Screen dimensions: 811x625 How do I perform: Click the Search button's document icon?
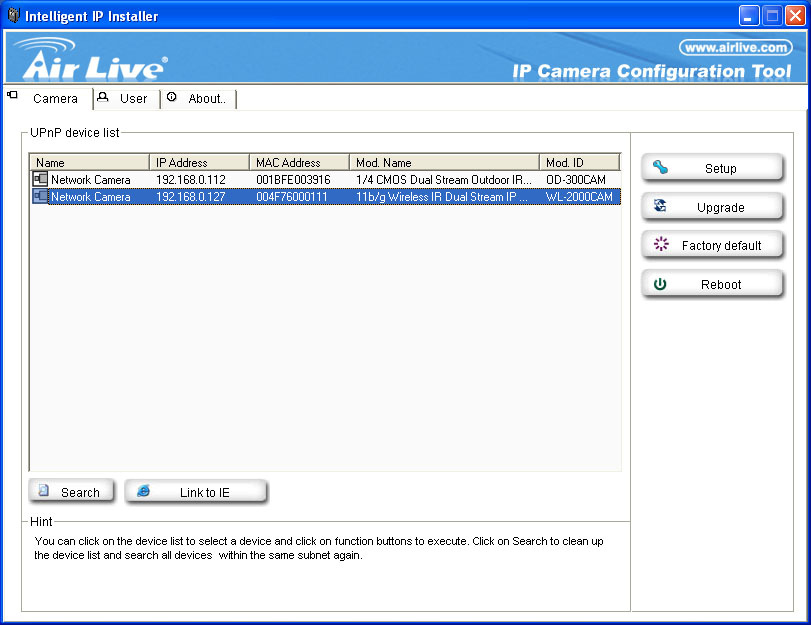[44, 491]
